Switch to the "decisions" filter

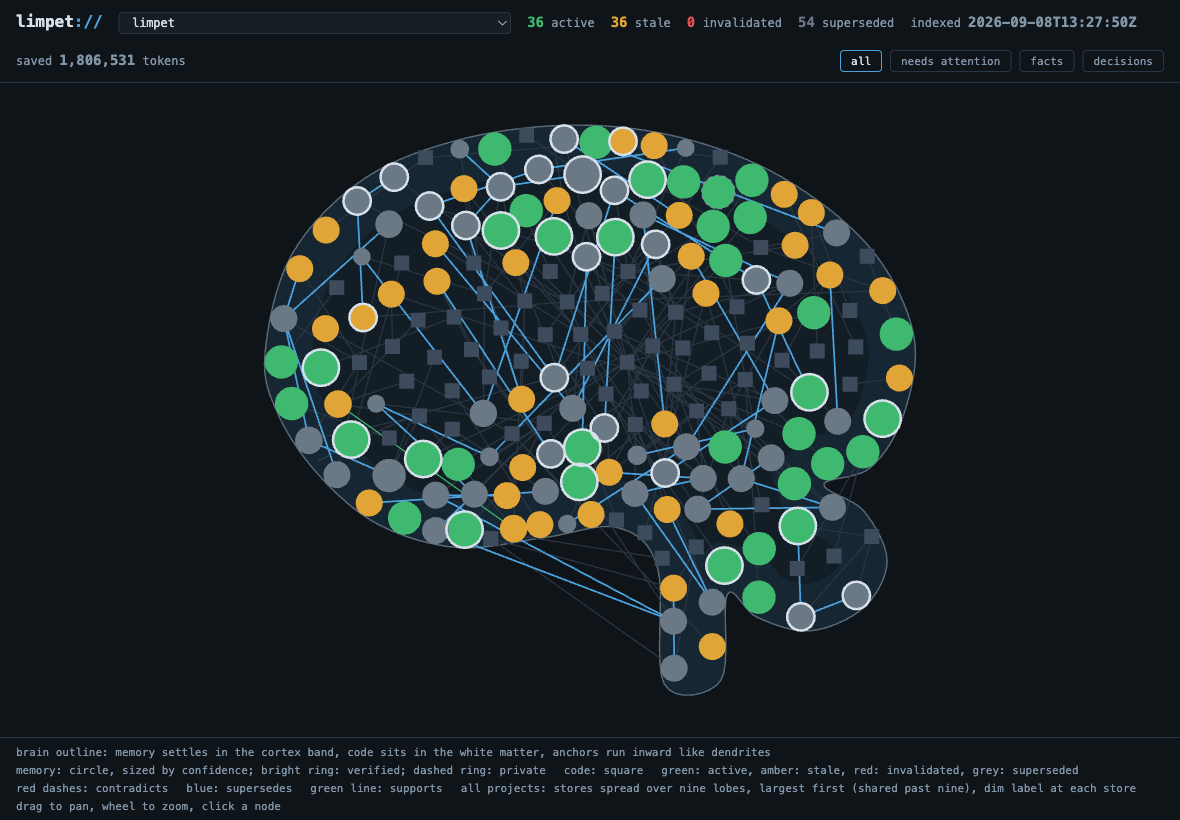pos(1123,61)
